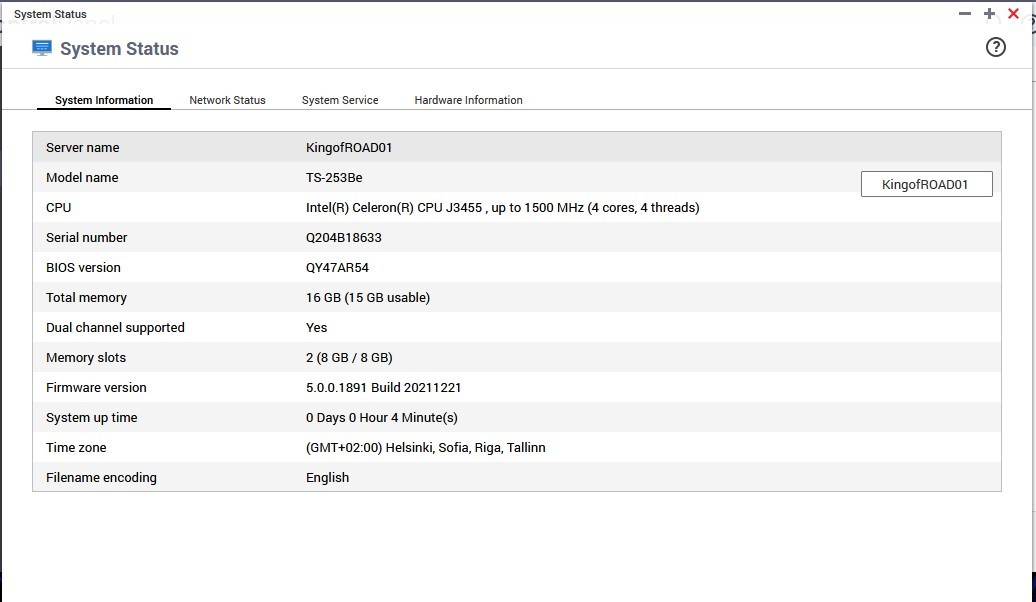Click the Filename encoding English value

point(327,477)
